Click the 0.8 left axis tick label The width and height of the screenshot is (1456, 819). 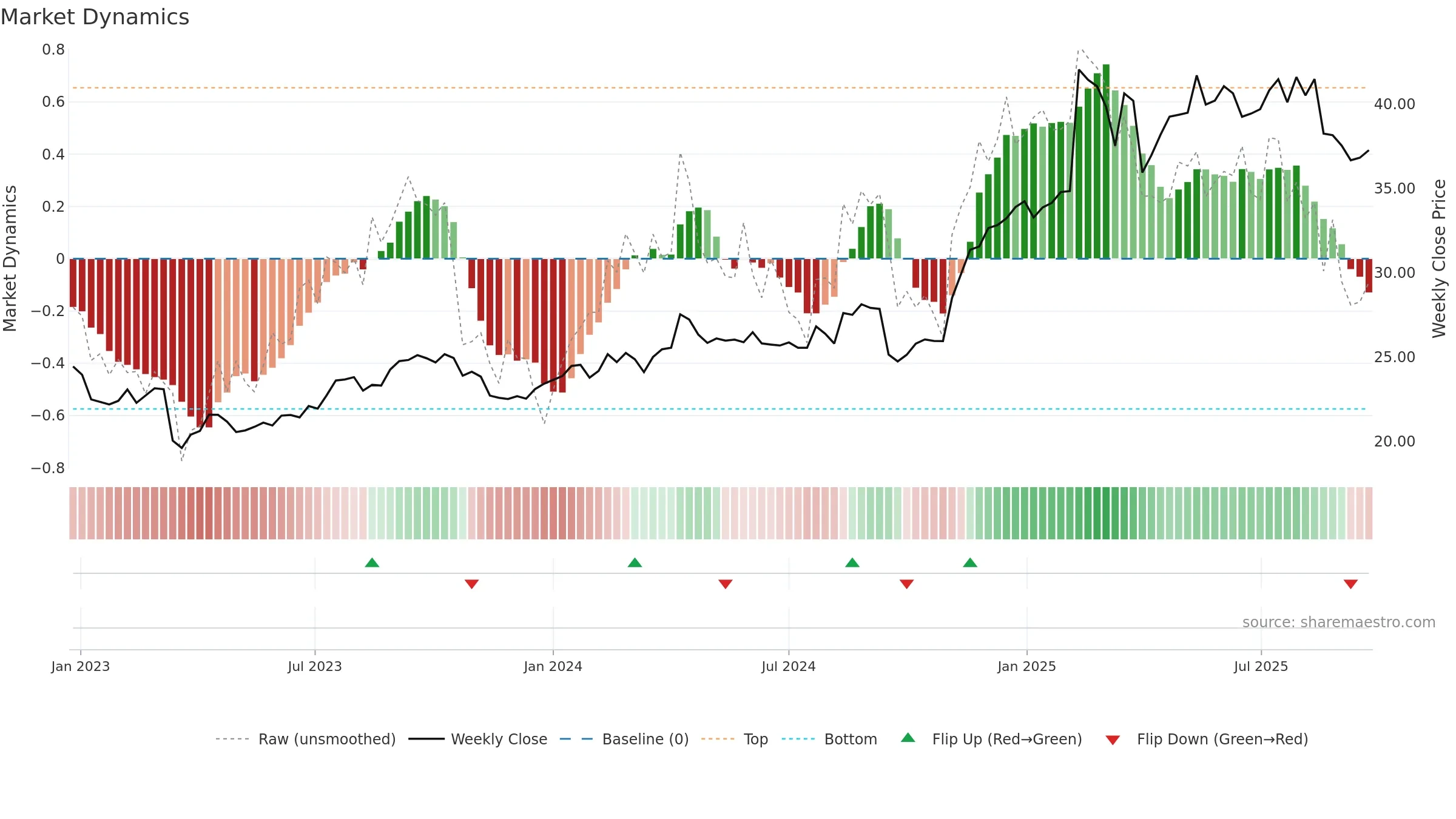click(x=53, y=50)
